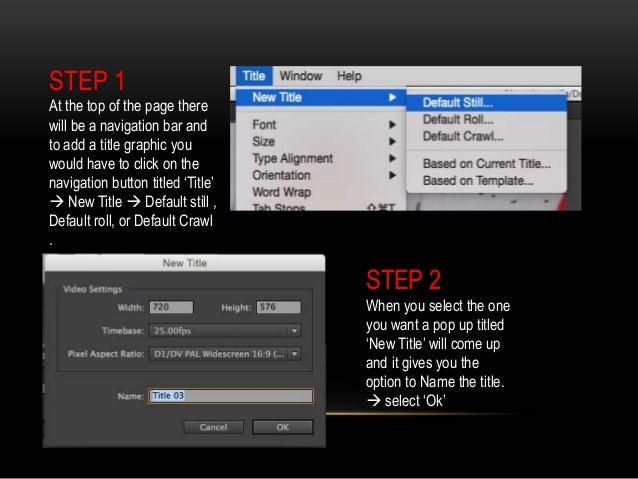Screen dimensions: 638x479
Task: Choose Default Crawl... from submenu
Action: point(486,136)
